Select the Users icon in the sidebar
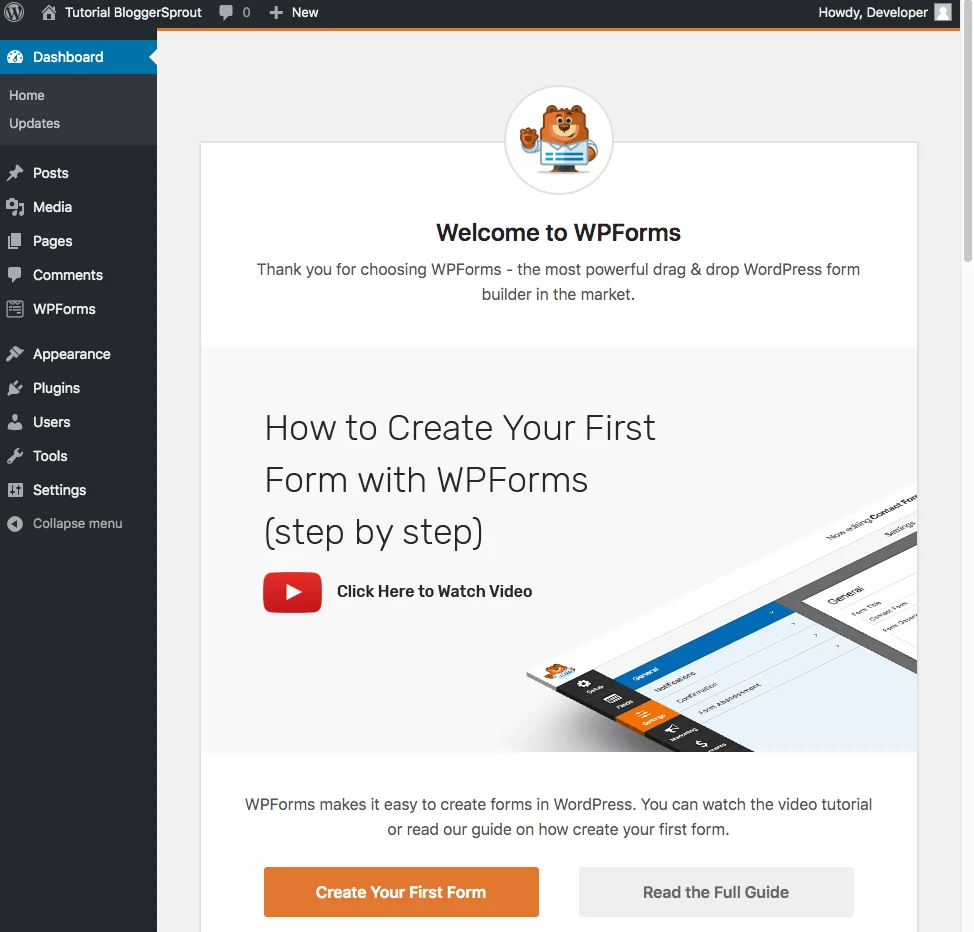 click(17, 421)
